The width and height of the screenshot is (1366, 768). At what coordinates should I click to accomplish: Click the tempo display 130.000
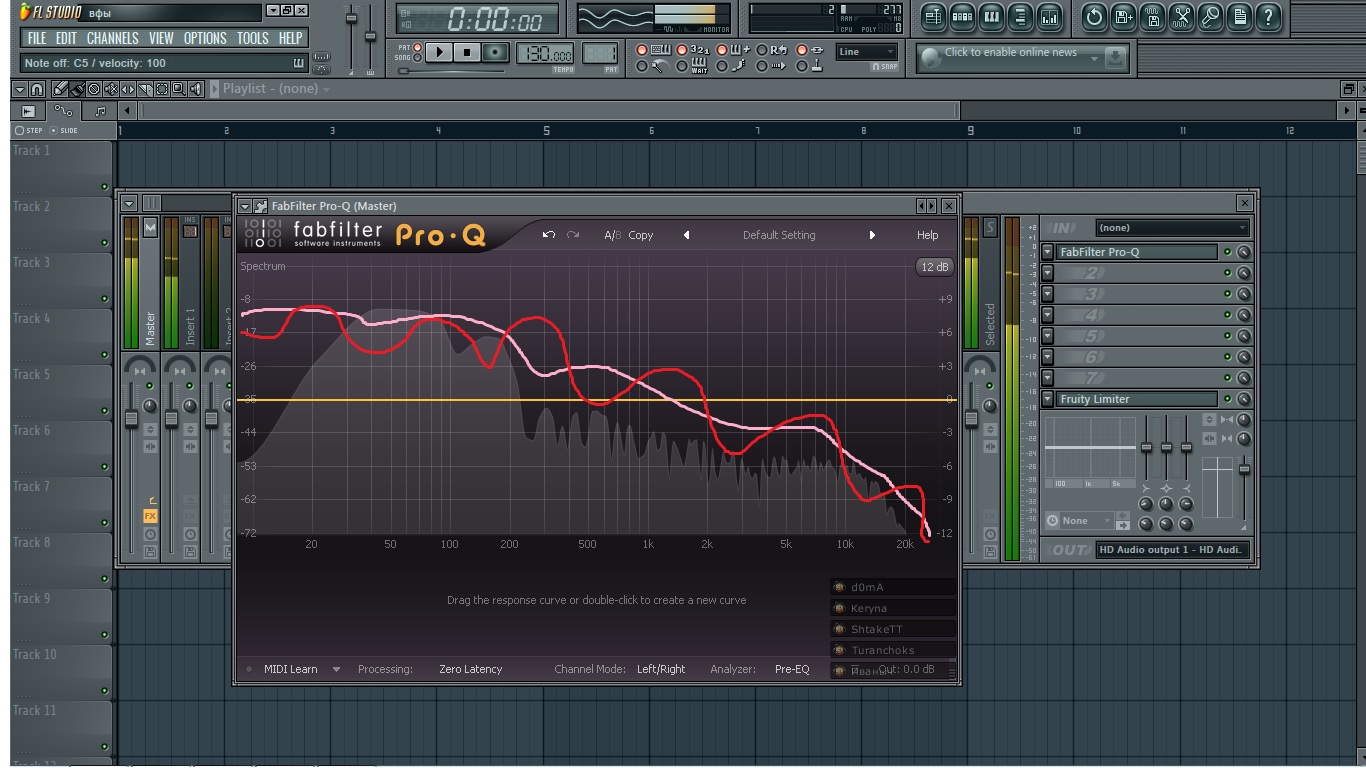544,53
